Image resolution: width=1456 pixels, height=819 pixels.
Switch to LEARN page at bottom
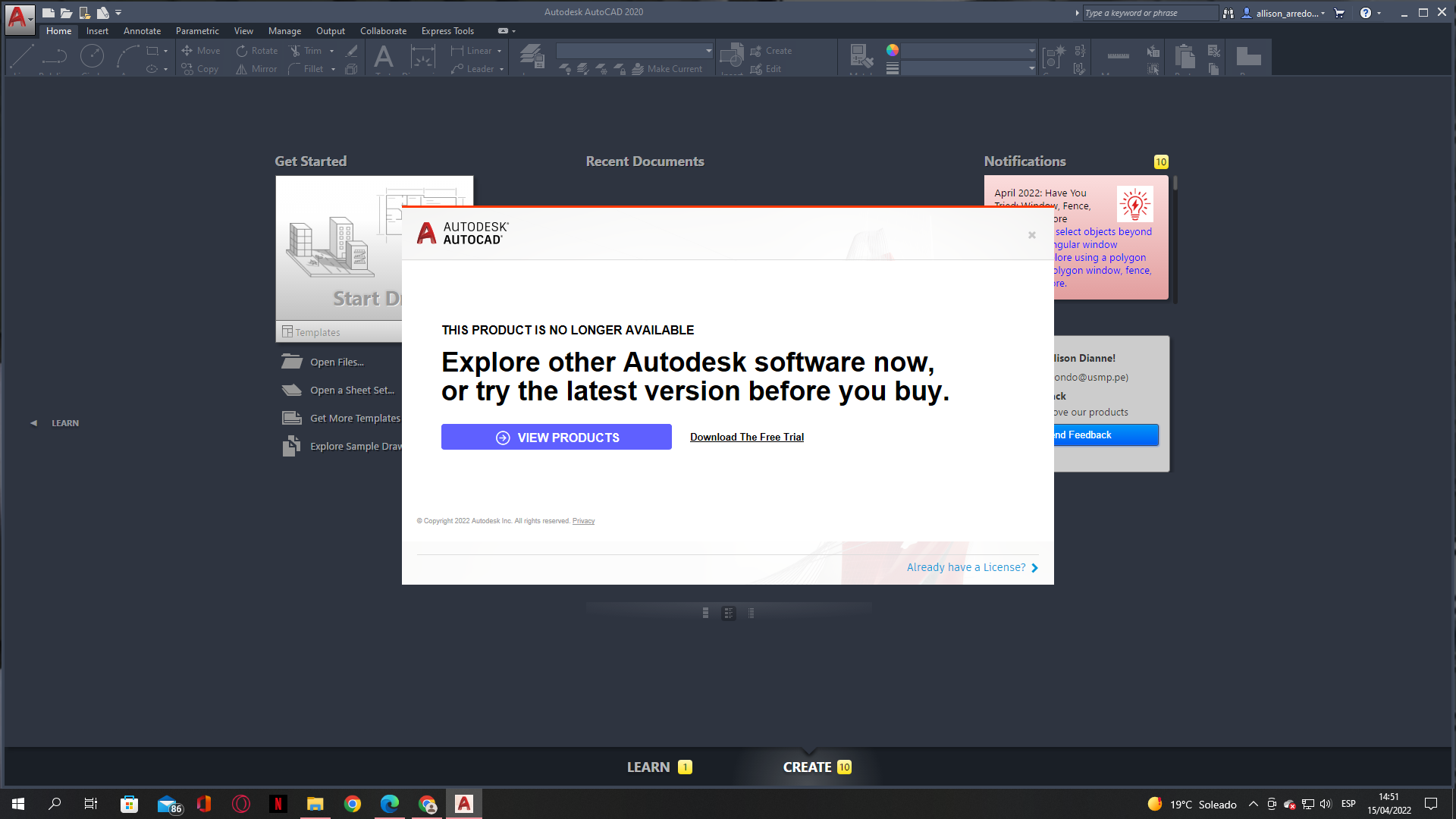click(659, 767)
